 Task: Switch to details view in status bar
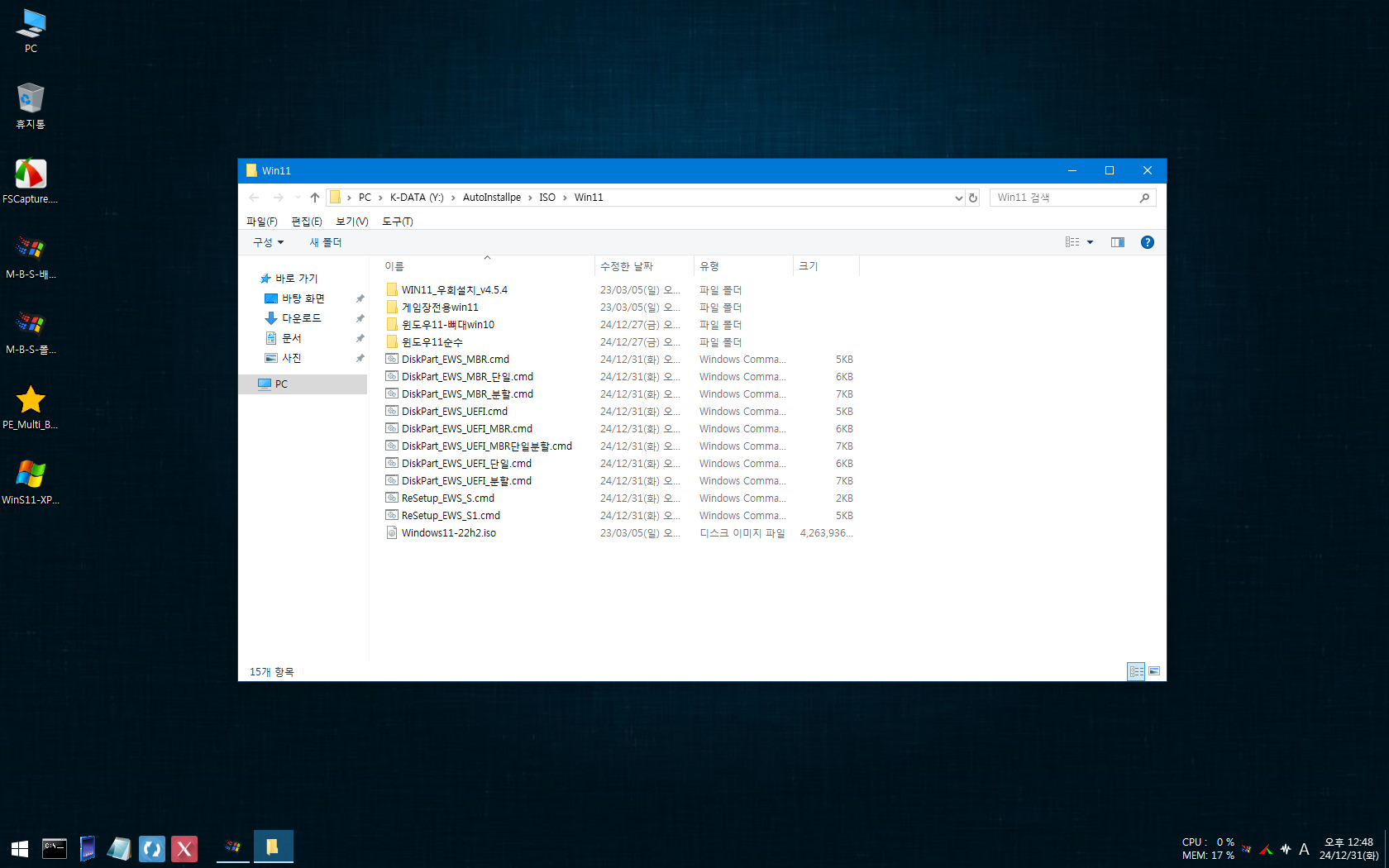[x=1137, y=671]
